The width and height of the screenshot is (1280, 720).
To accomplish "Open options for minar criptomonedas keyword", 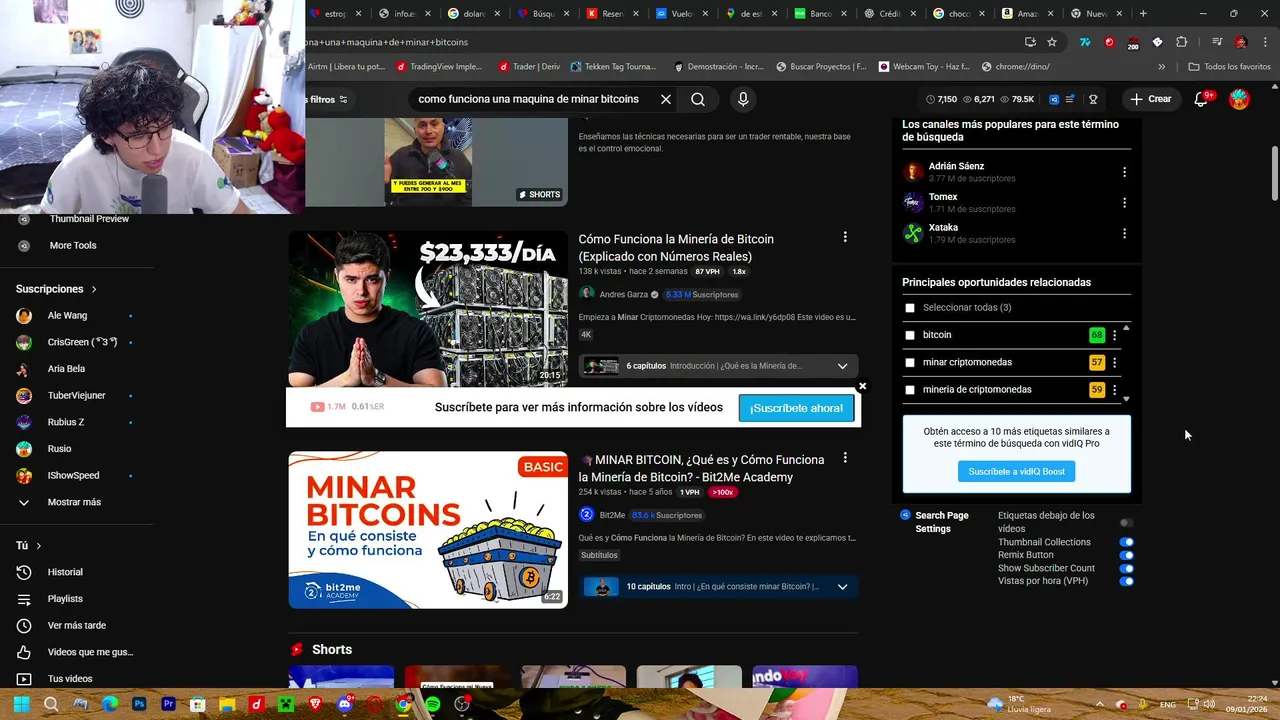I will (x=1114, y=362).
